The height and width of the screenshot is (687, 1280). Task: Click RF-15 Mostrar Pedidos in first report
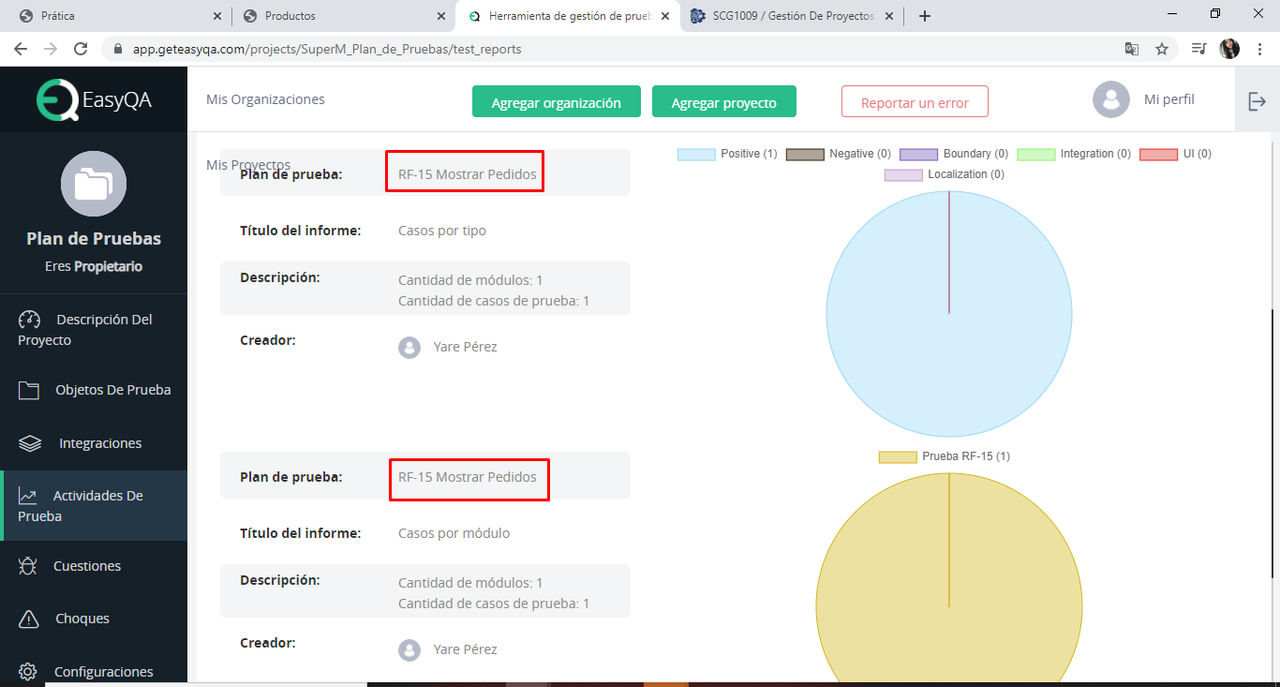click(467, 174)
